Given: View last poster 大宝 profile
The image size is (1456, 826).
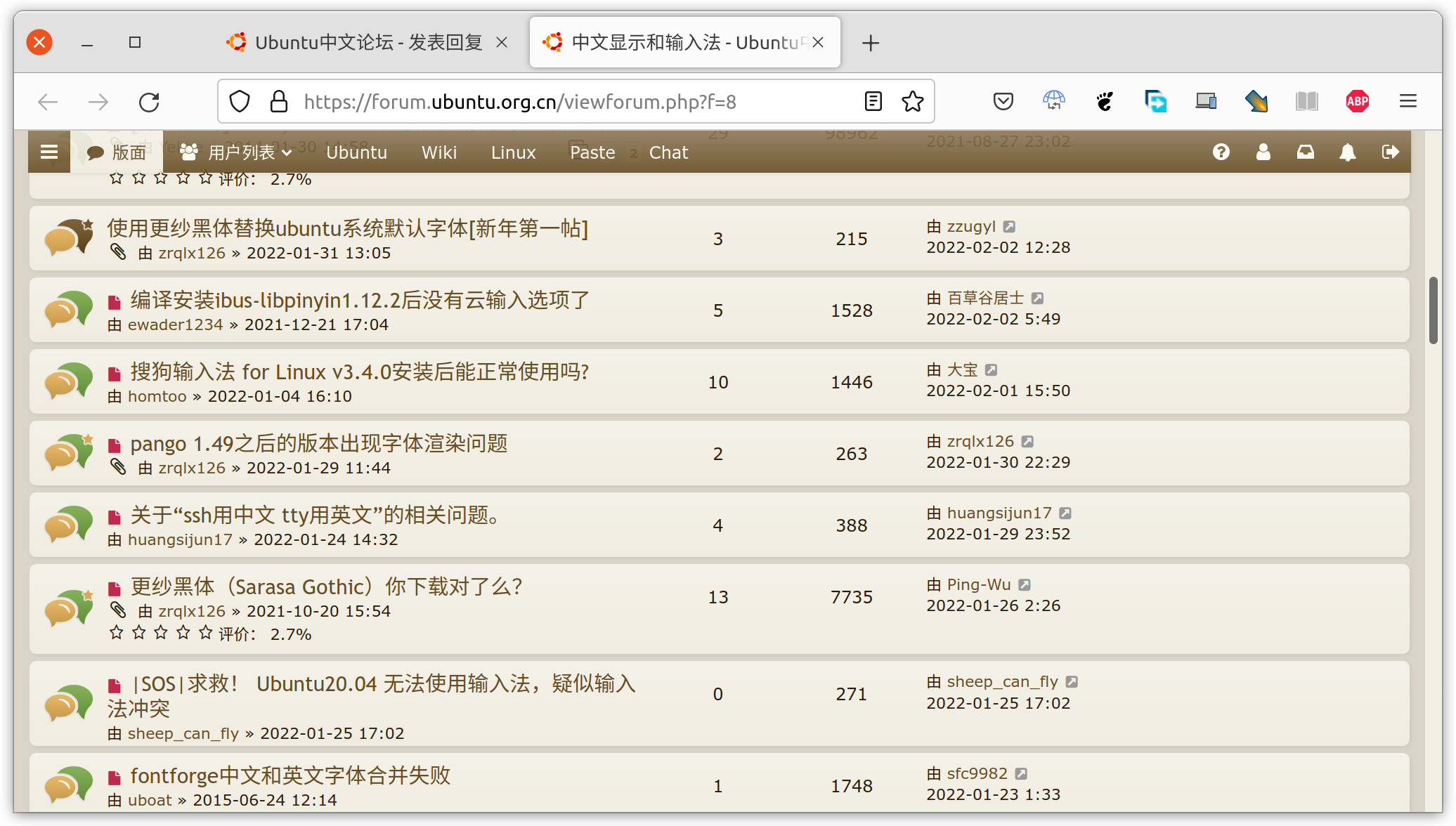Looking at the screenshot, I should (x=962, y=370).
